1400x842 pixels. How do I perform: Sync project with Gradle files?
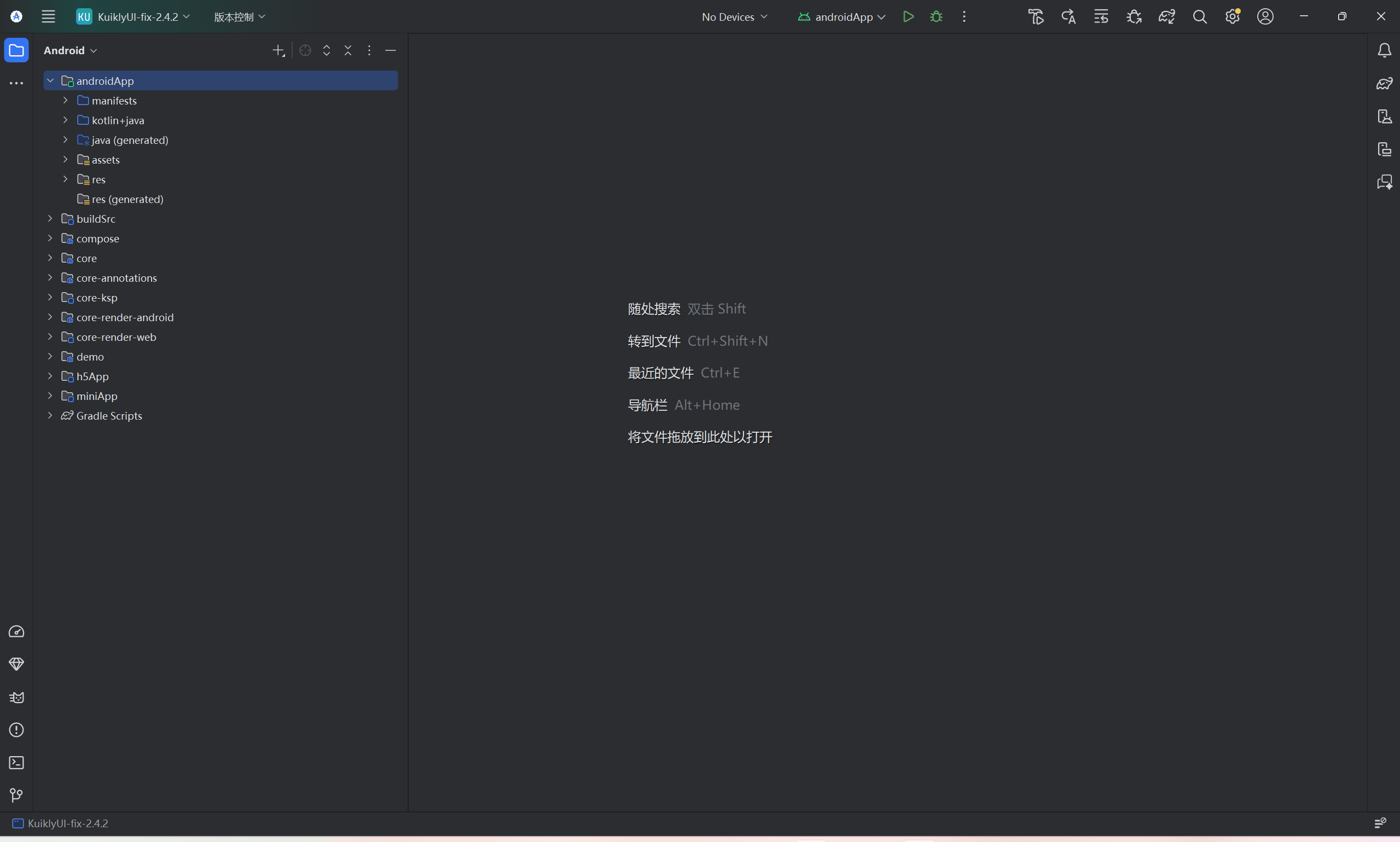(x=1166, y=16)
